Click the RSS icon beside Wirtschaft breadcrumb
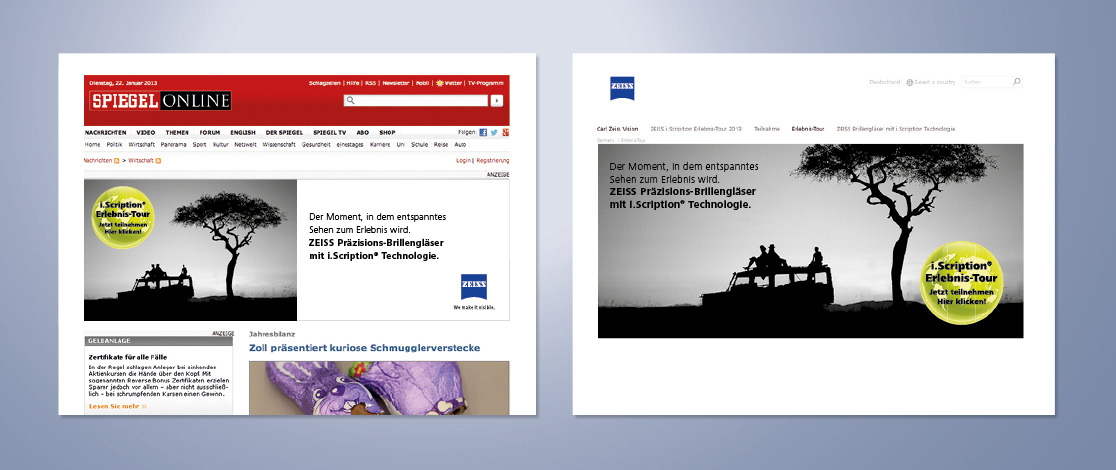 158,161
